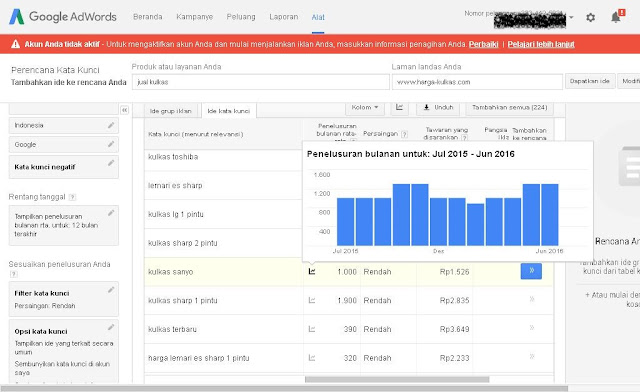Click the Jun 2016 chart bar
Image resolution: width=640 pixels, height=392 pixels.
[550, 215]
